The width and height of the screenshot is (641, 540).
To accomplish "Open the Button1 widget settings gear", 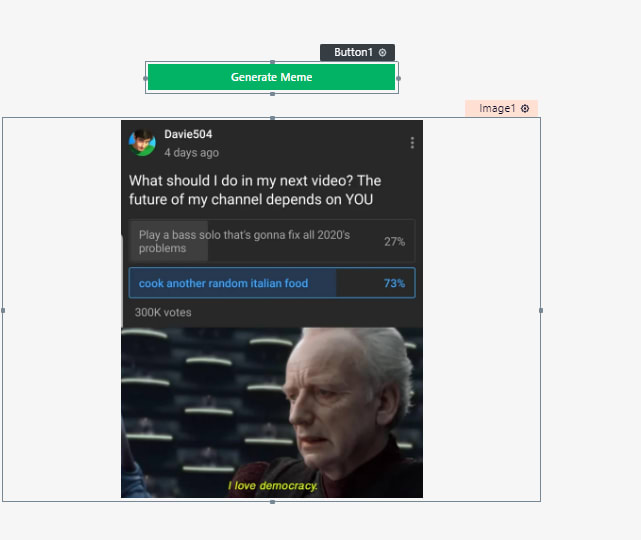I will (x=382, y=53).
